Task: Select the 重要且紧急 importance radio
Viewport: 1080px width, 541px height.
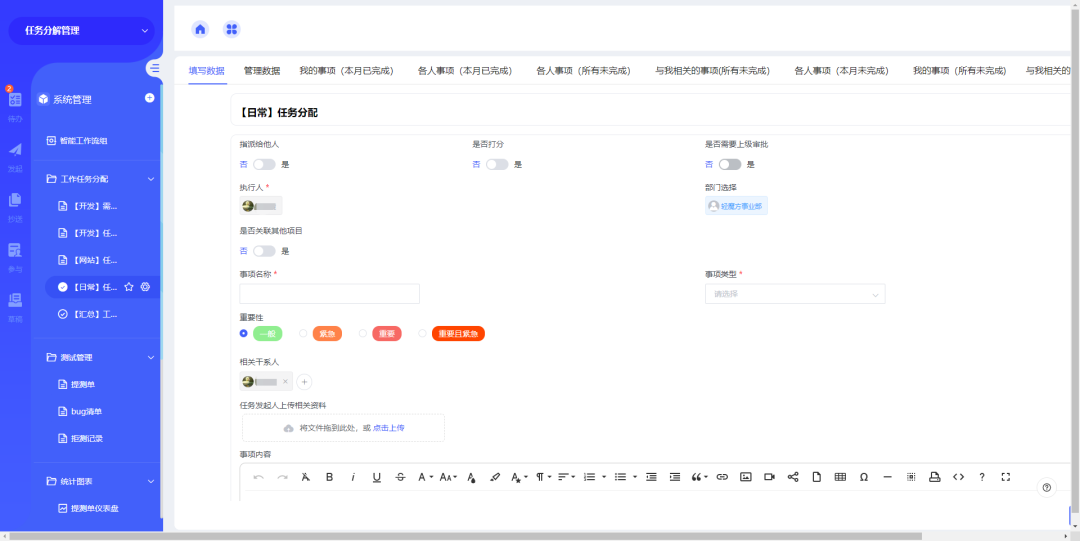Action: click(422, 334)
